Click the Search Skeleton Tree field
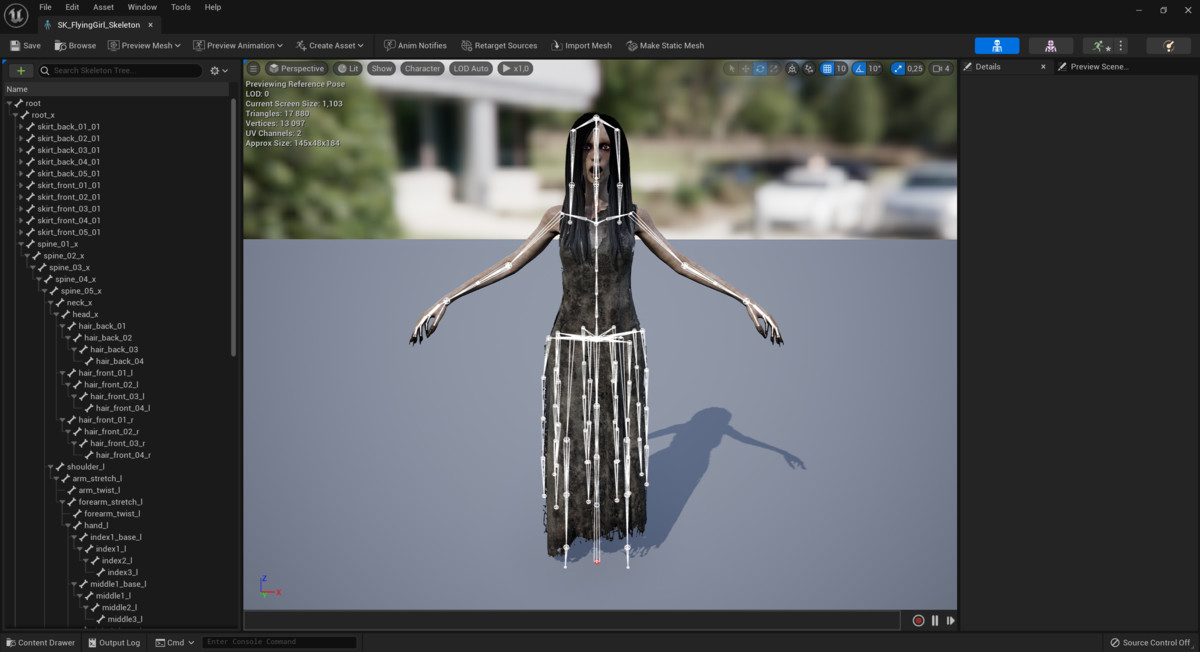 (120, 71)
